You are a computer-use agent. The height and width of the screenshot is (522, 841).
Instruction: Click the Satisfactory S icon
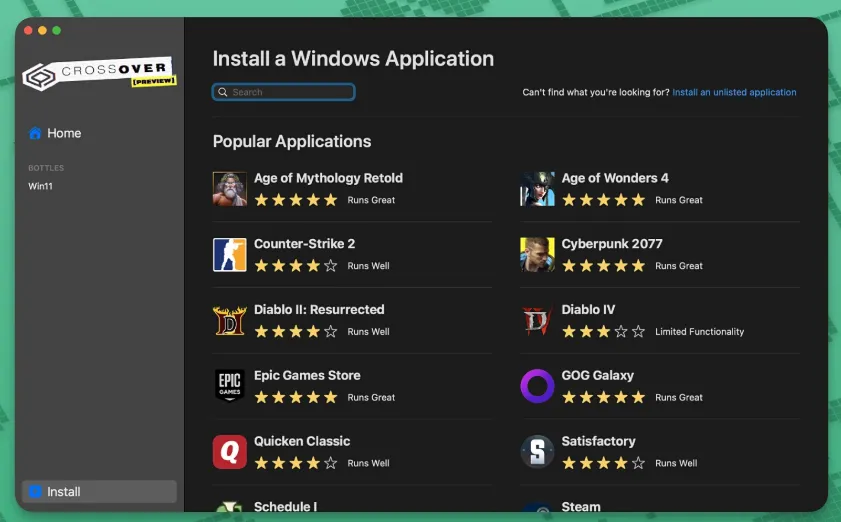[x=537, y=452]
